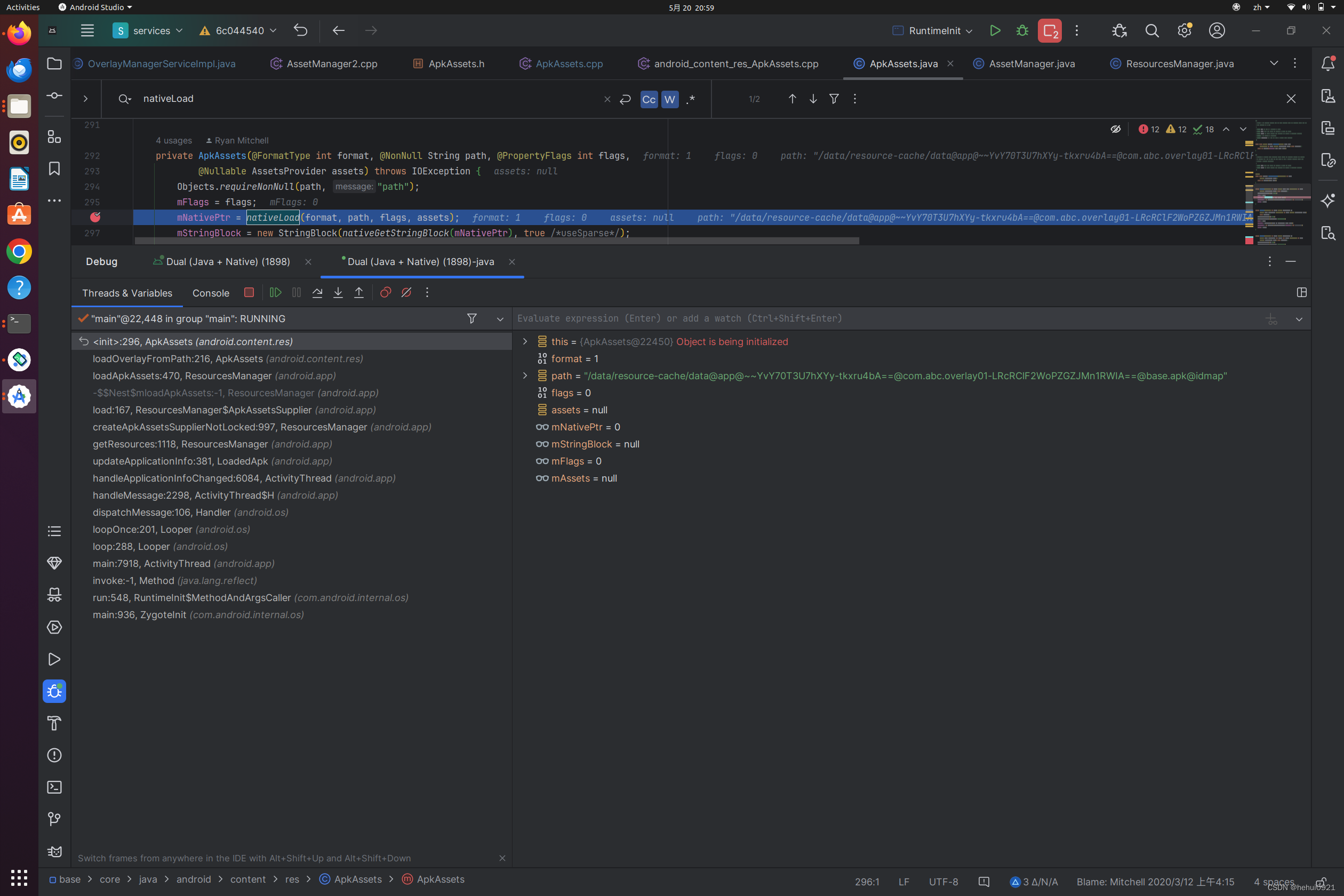Toggle Regex option in search
Screen dimensions: 1344x896
pos(691,99)
